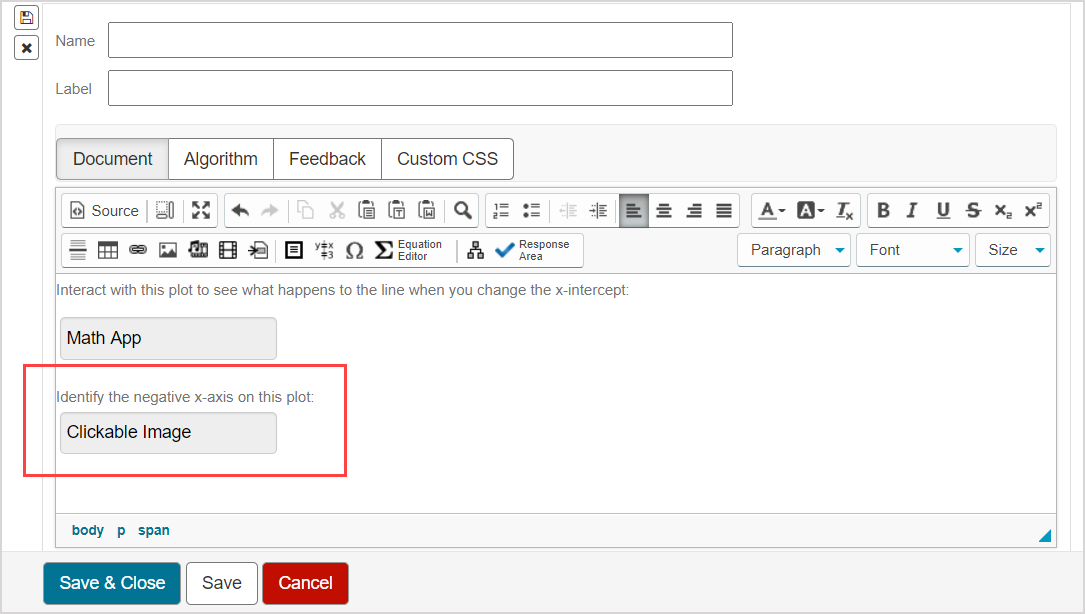This screenshot has height=614, width=1085.
Task: Open the Custom CSS tab
Action: tap(447, 159)
